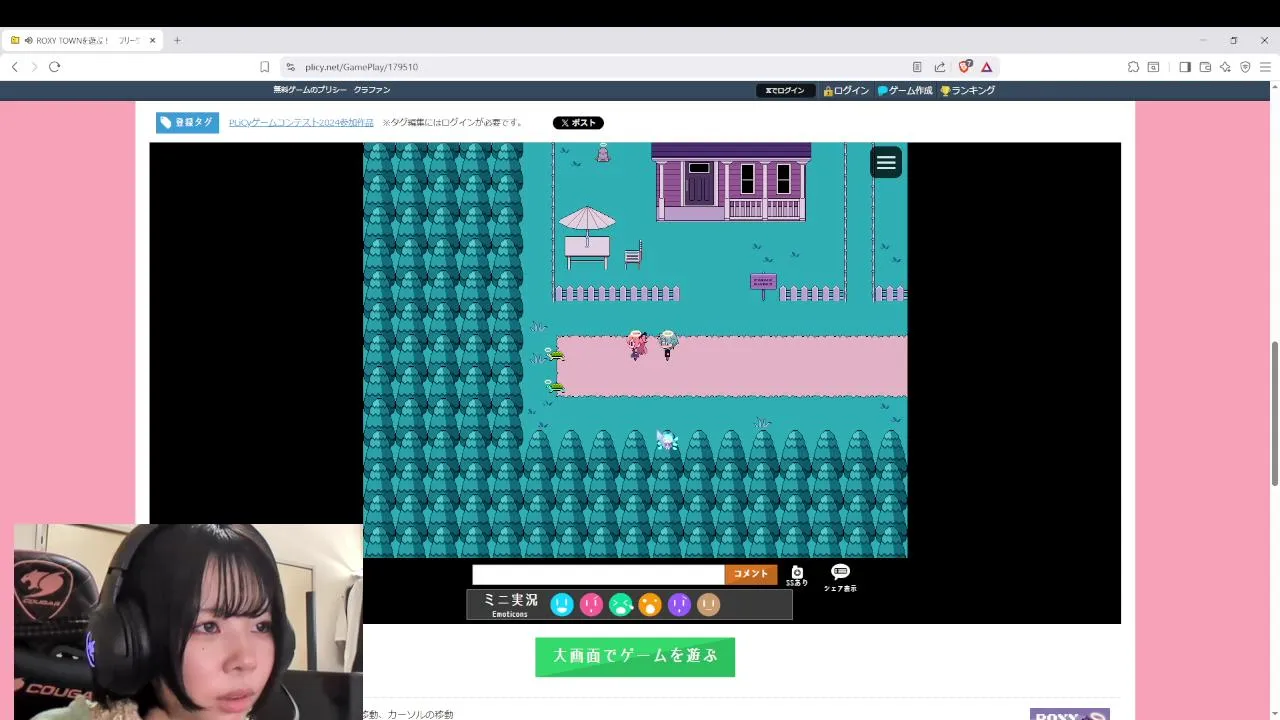
Task: Select the ROXY TOWN browser tab
Action: (x=82, y=40)
